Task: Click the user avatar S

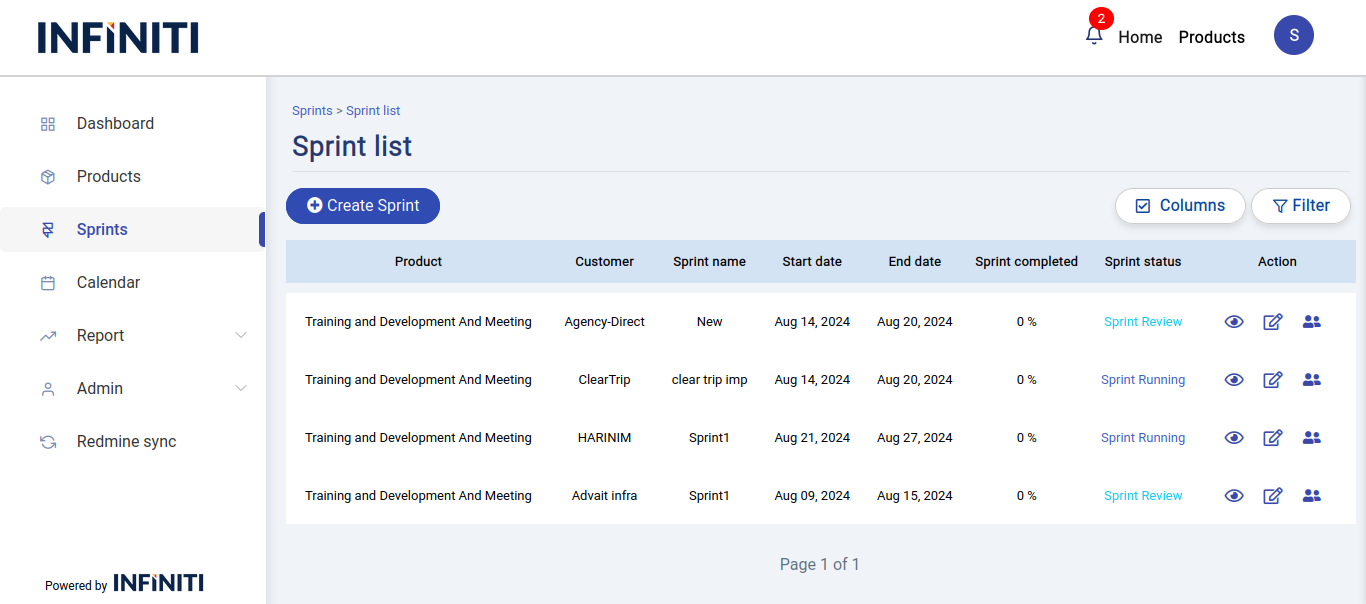Action: 1293,35
